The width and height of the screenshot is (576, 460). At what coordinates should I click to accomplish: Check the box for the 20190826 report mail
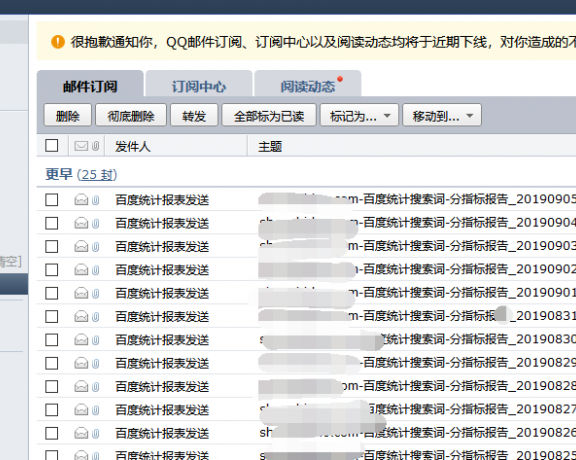tap(51, 433)
